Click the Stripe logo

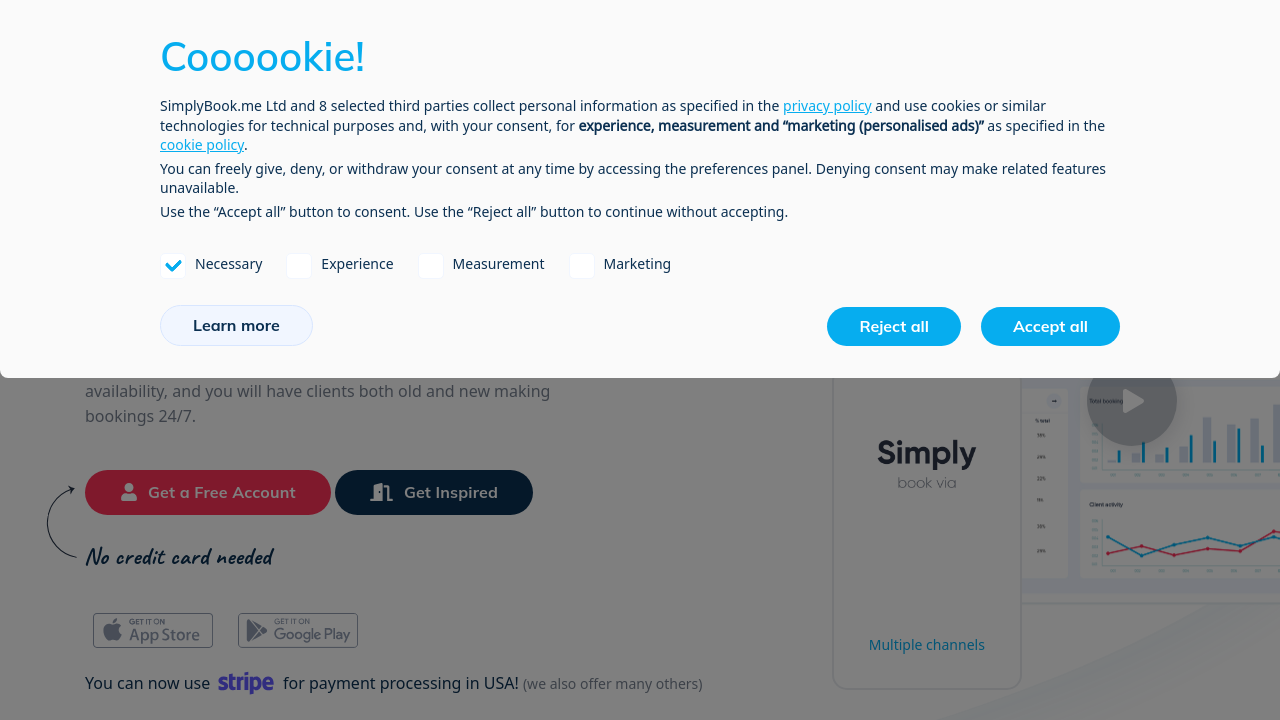(246, 683)
